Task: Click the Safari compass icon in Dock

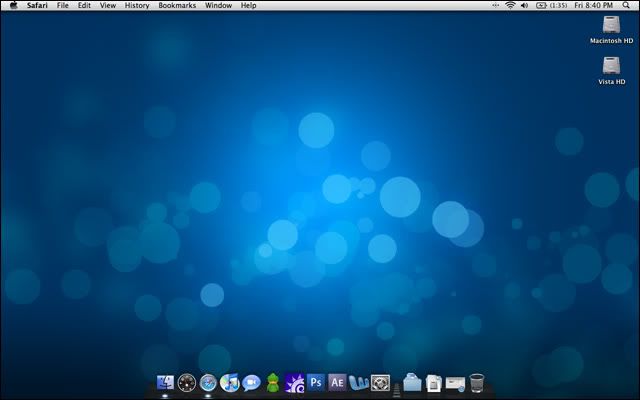Action: click(208, 383)
